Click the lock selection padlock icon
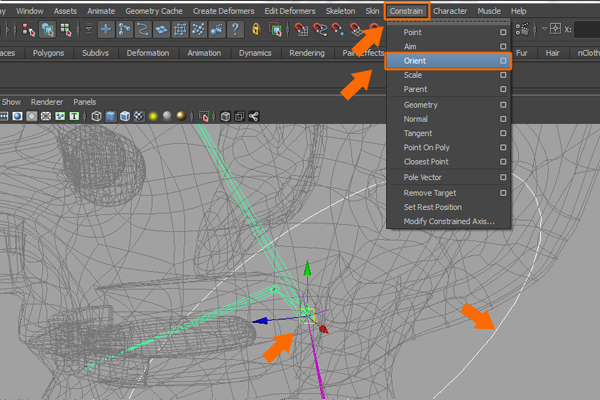The width and height of the screenshot is (600, 400). coord(256,29)
